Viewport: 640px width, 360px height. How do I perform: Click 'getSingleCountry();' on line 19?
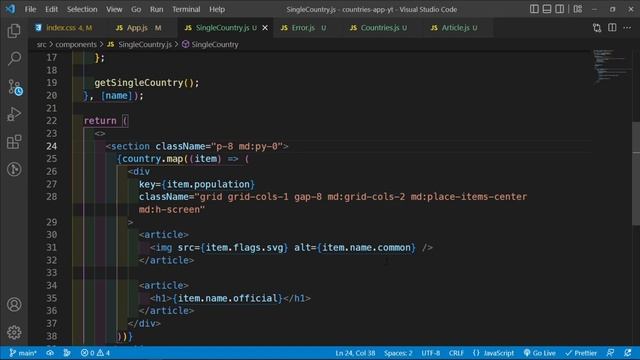pyautogui.click(x=147, y=83)
